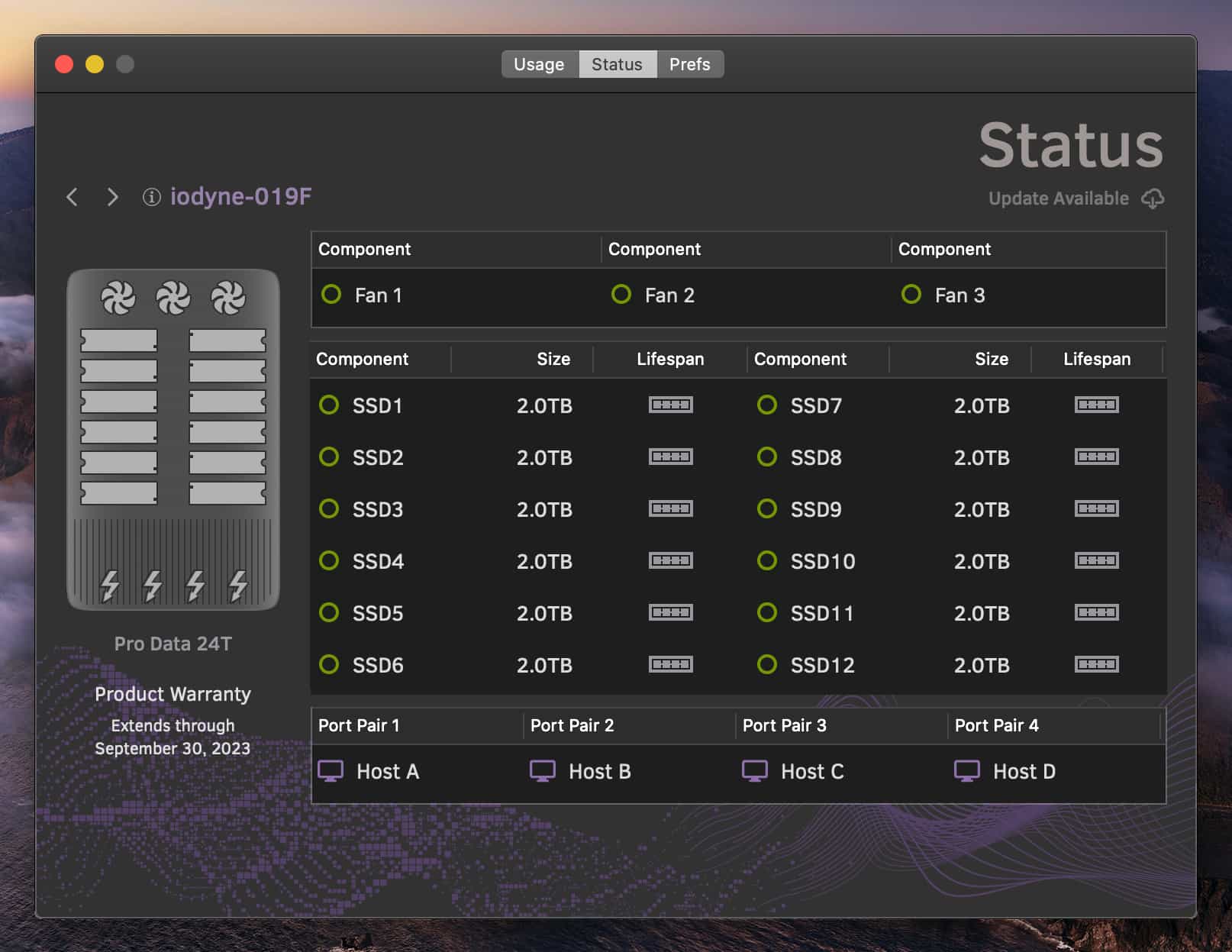The width and height of the screenshot is (1232, 952).
Task: Click the Fan 1 status indicator
Action: point(331,295)
